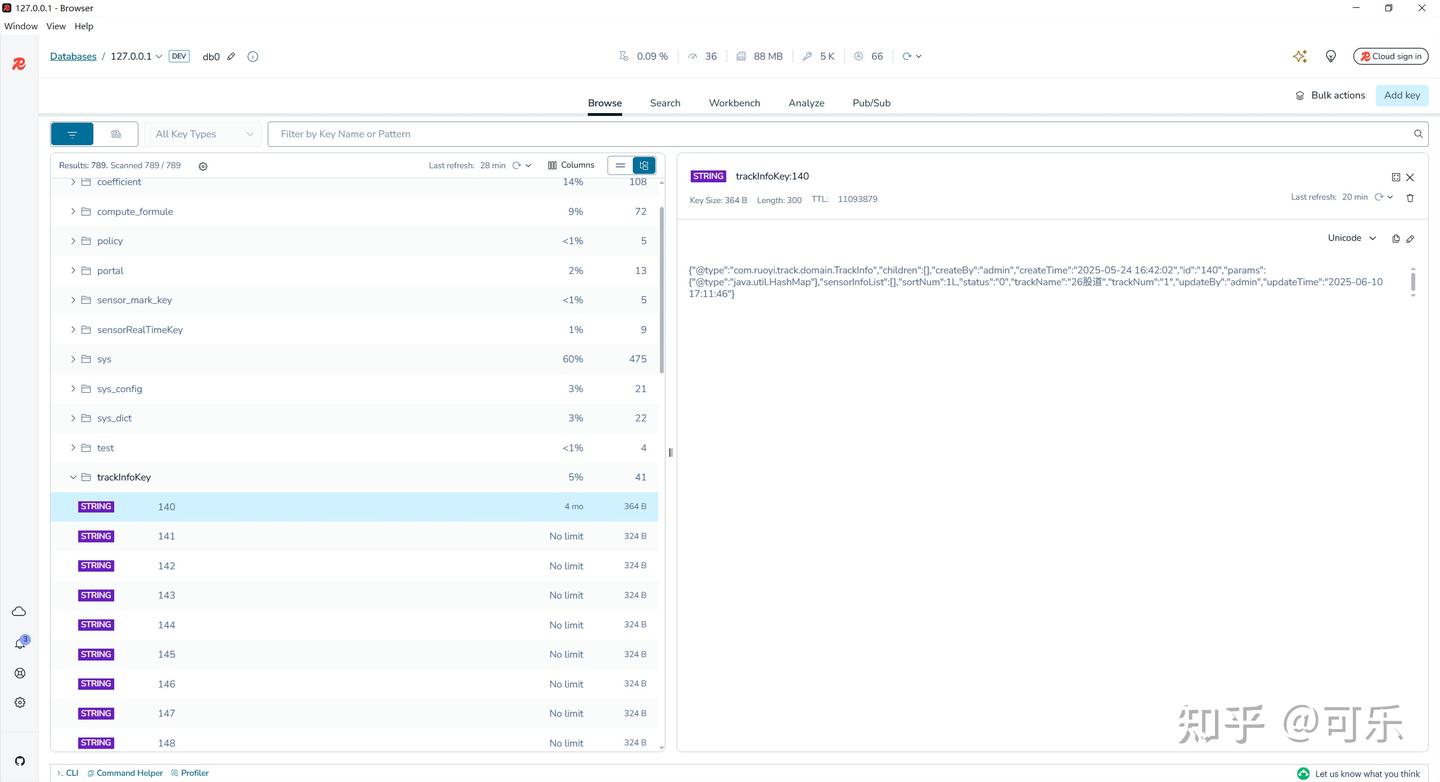Click the 5 K total keys stat
1440x782 pixels.
tap(818, 57)
